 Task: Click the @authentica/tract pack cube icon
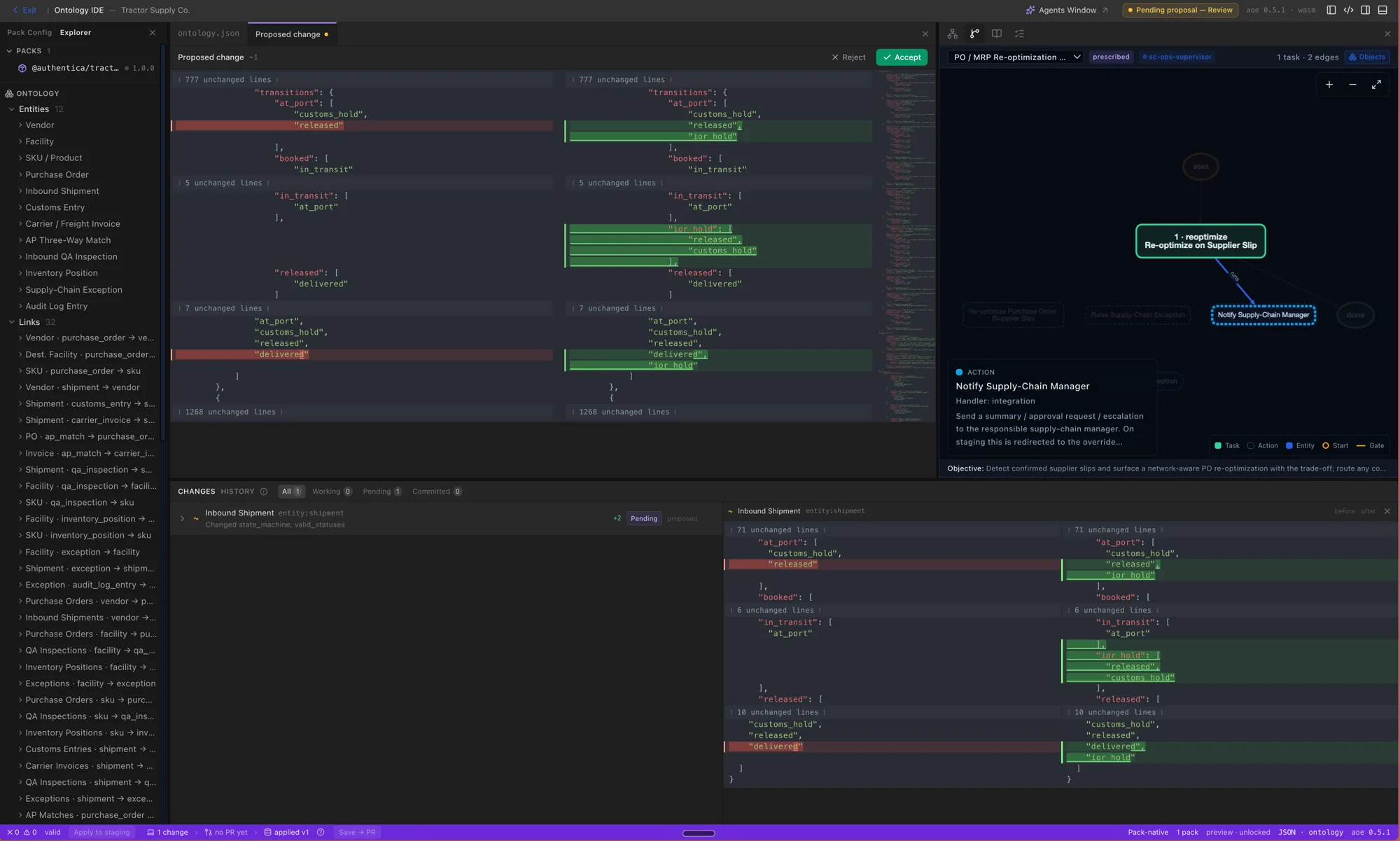[22, 68]
